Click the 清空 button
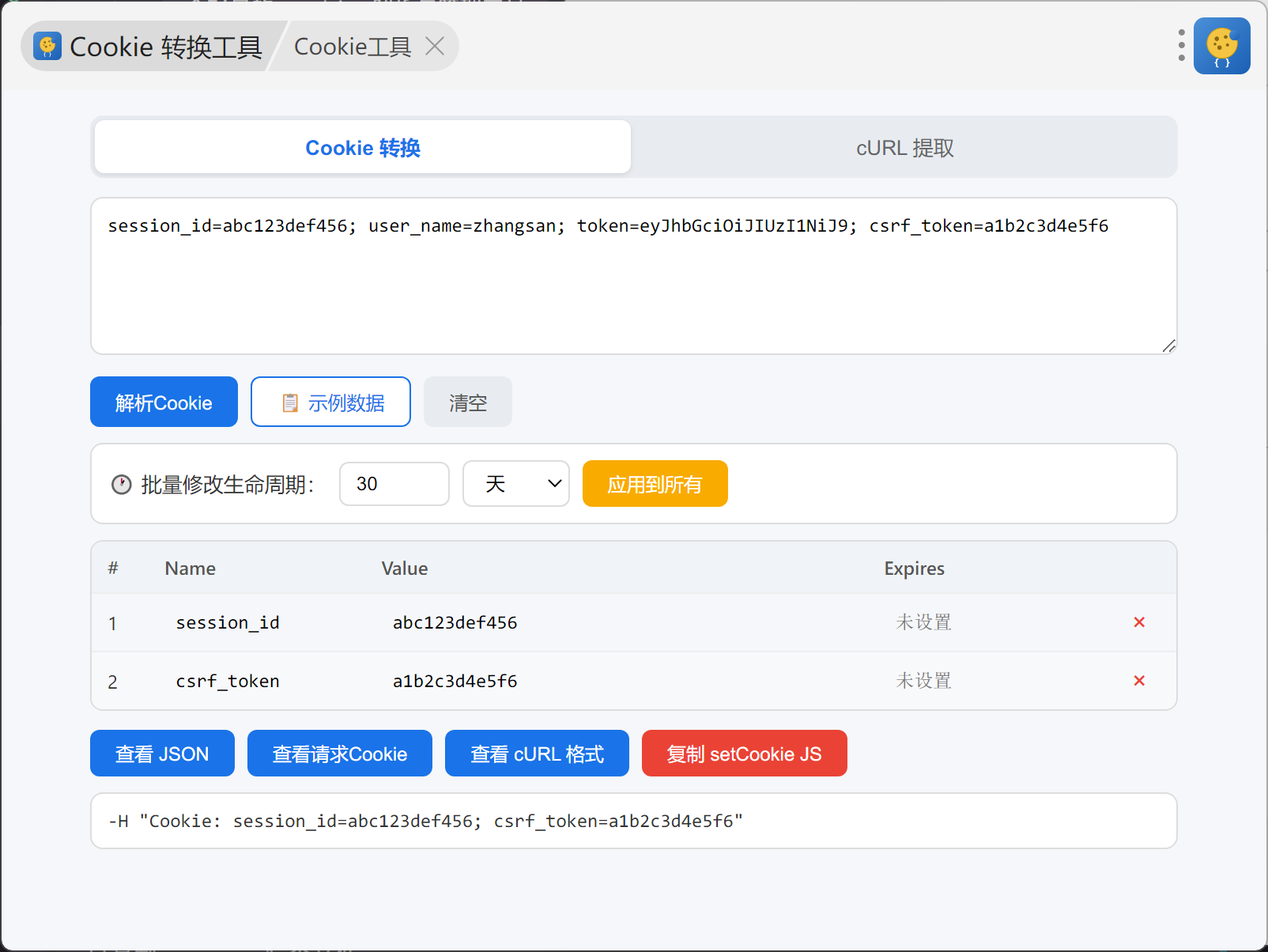This screenshot has width=1268, height=952. click(467, 402)
